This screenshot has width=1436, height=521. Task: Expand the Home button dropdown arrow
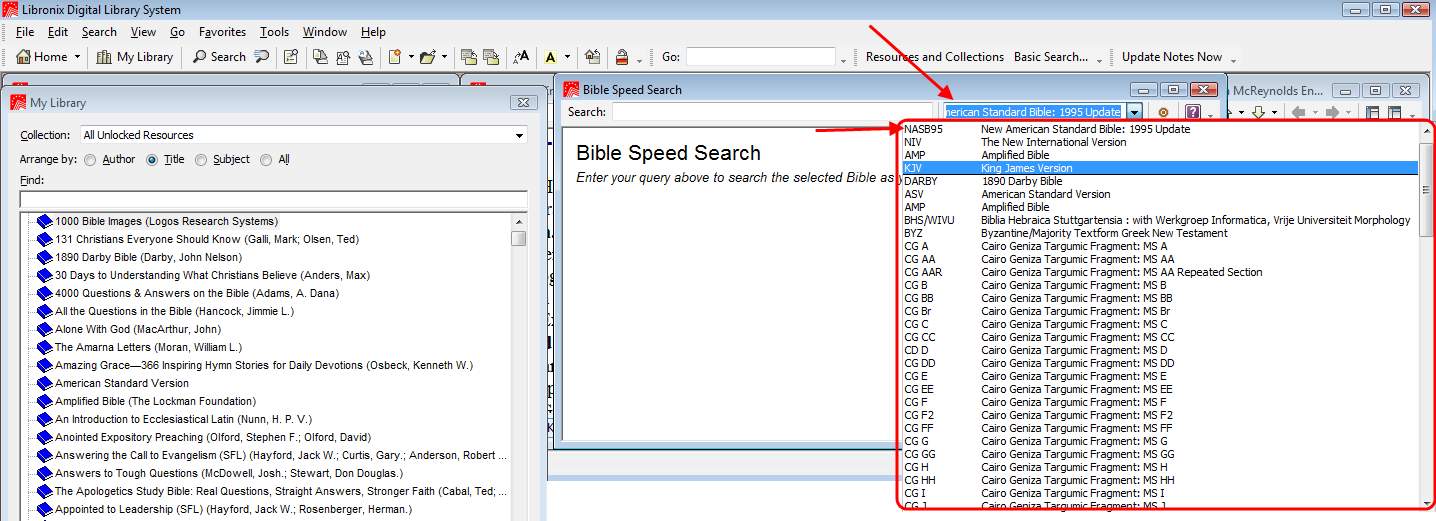click(x=77, y=57)
